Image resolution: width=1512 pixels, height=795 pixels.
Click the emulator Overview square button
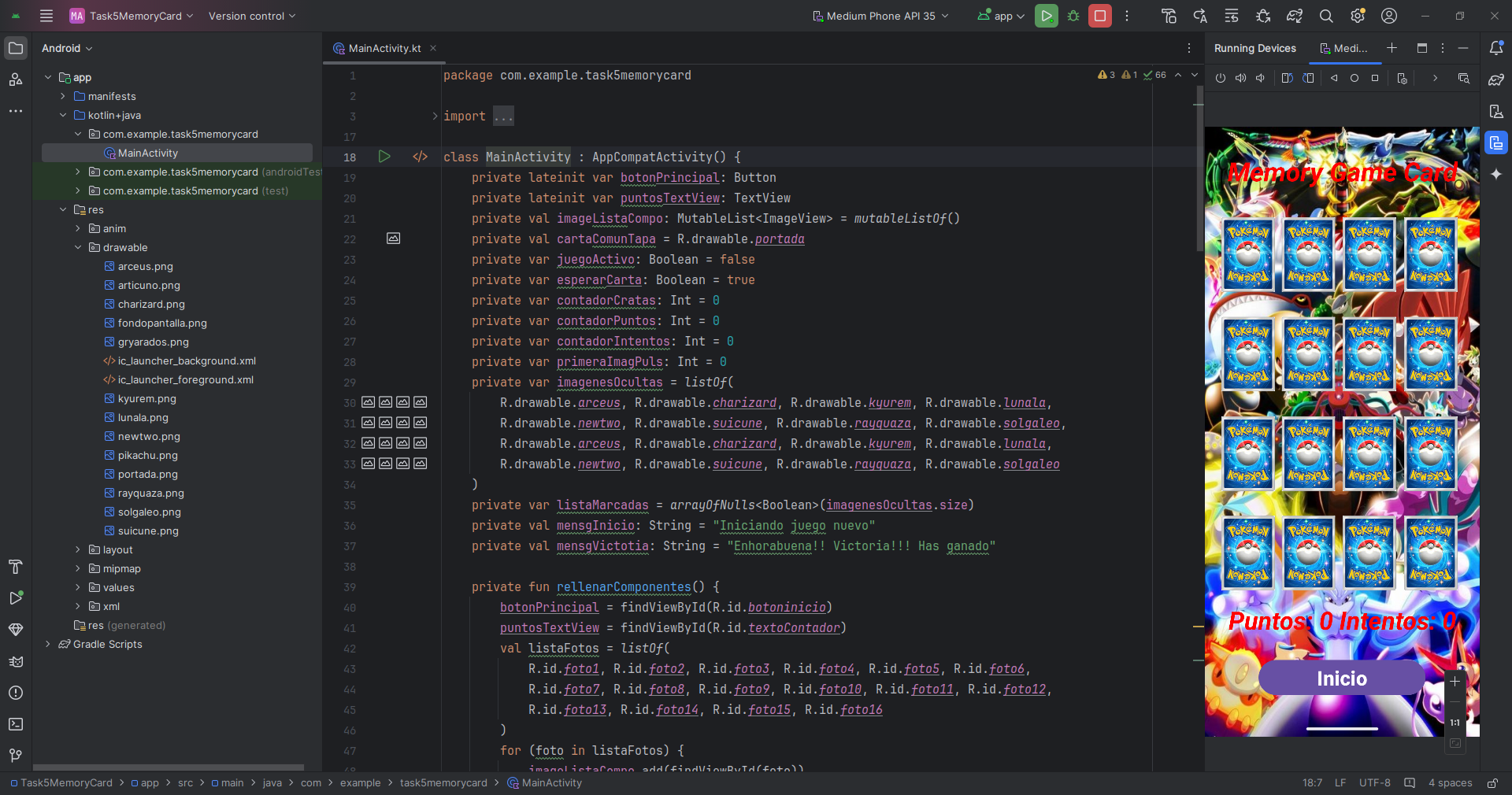pos(1375,78)
